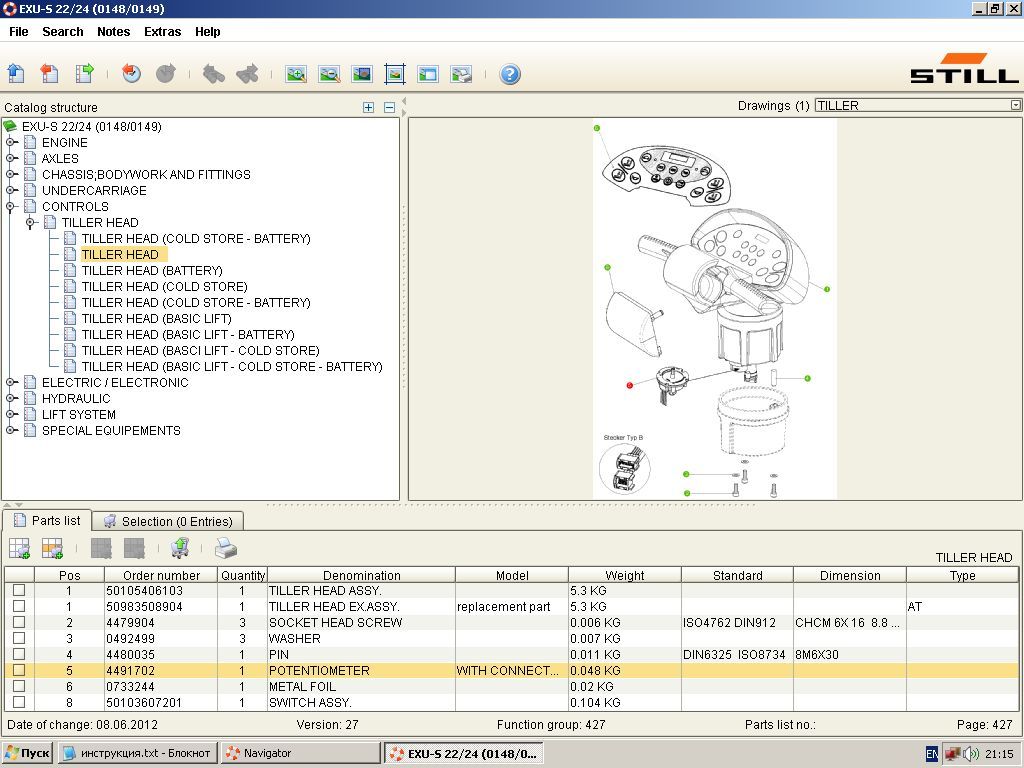Viewport: 1024px width, 768px height.
Task: Enable the POTENTIOMETER row checkbox
Action: pyautogui.click(x=19, y=670)
